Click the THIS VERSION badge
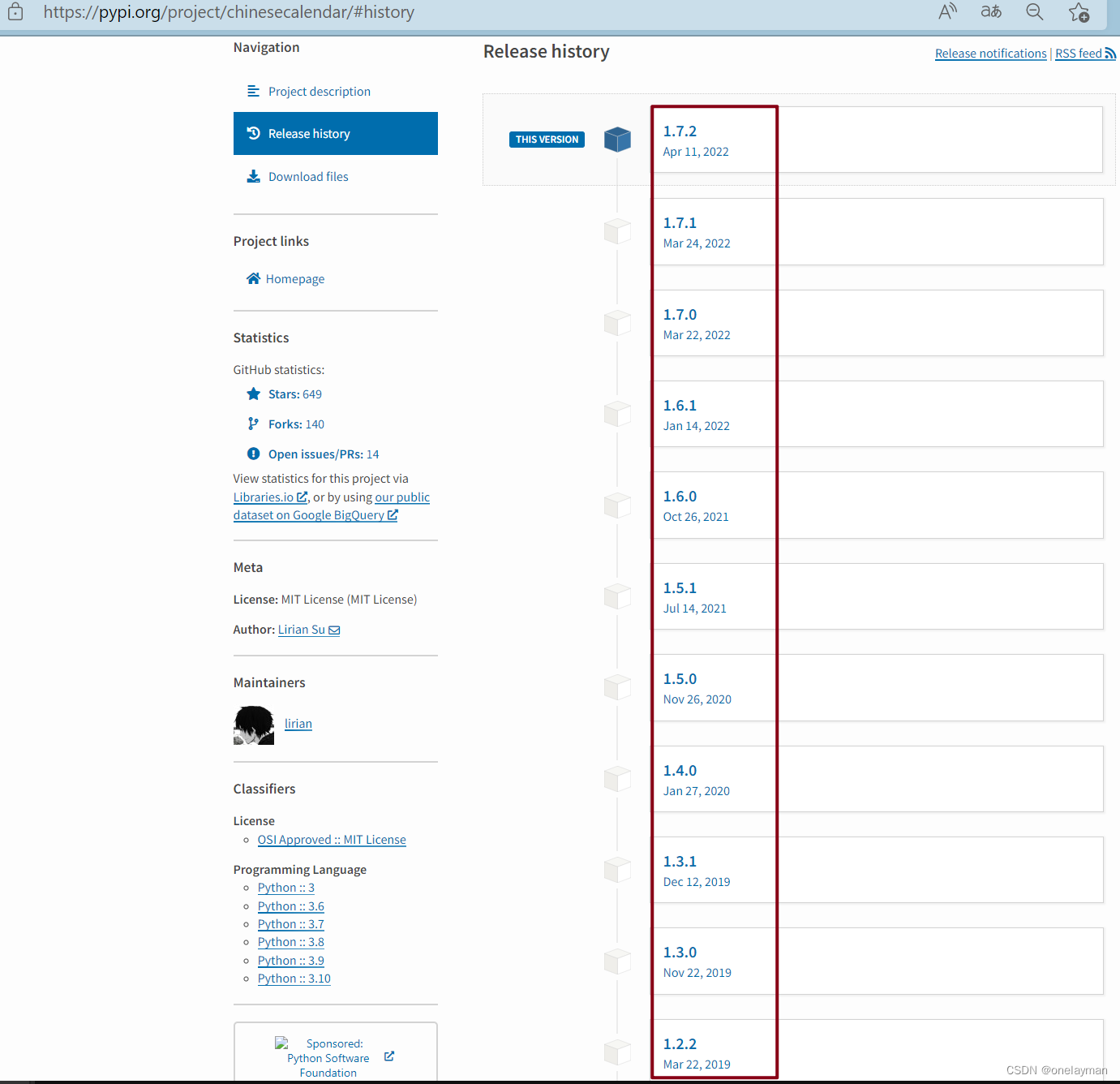The width and height of the screenshot is (1120, 1084). (x=547, y=140)
